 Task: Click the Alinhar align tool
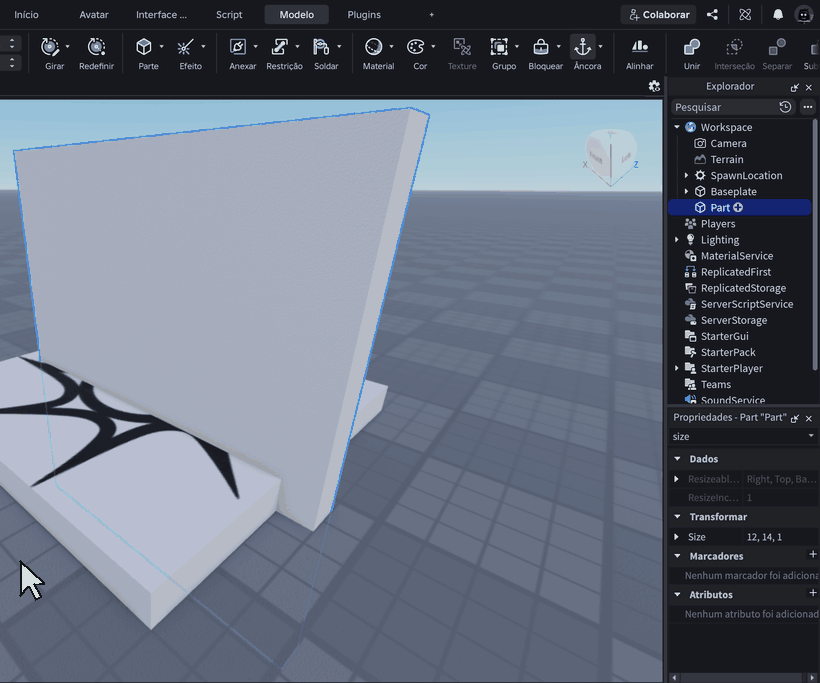(640, 48)
